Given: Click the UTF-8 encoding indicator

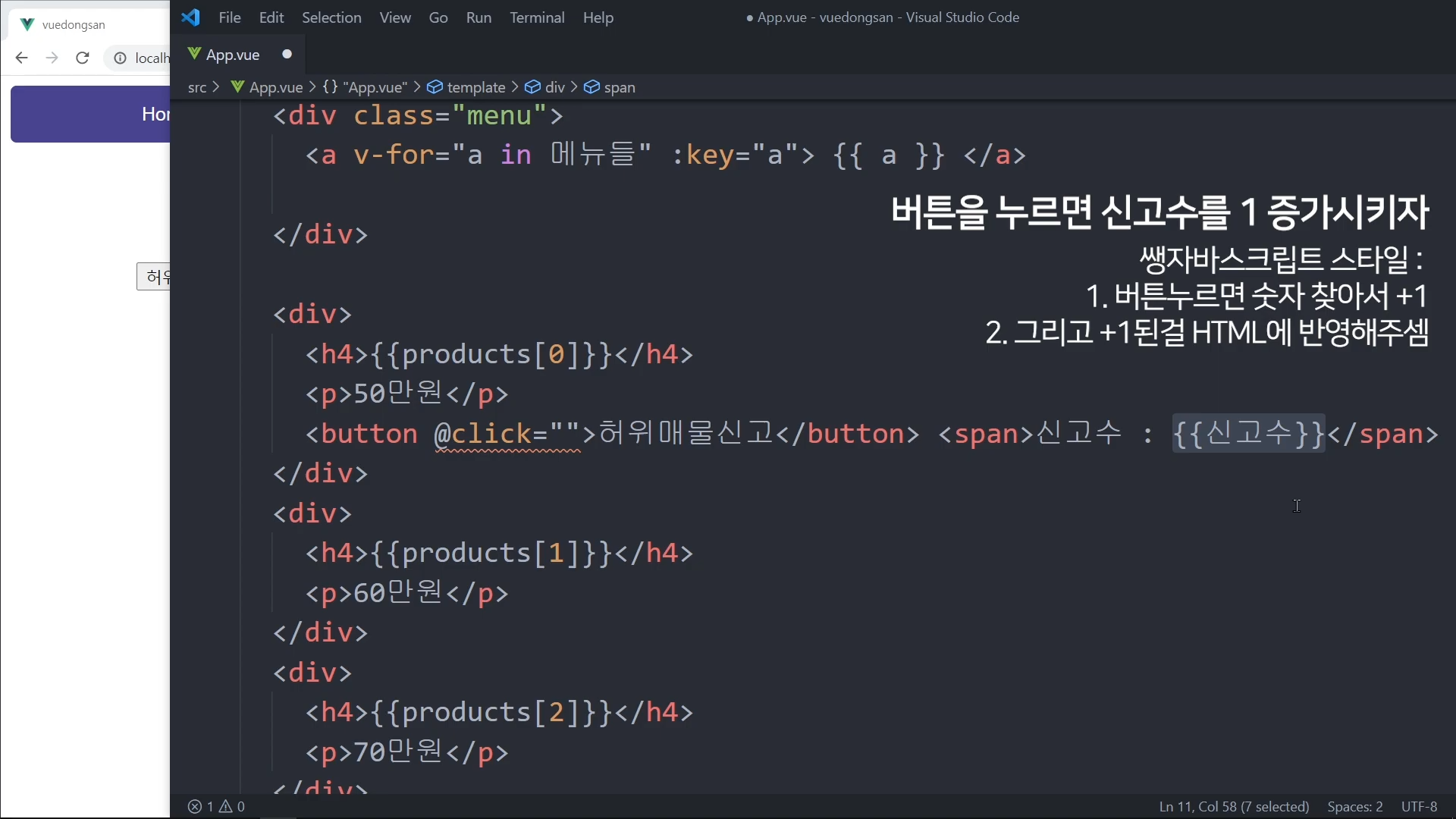Looking at the screenshot, I should tap(1419, 807).
